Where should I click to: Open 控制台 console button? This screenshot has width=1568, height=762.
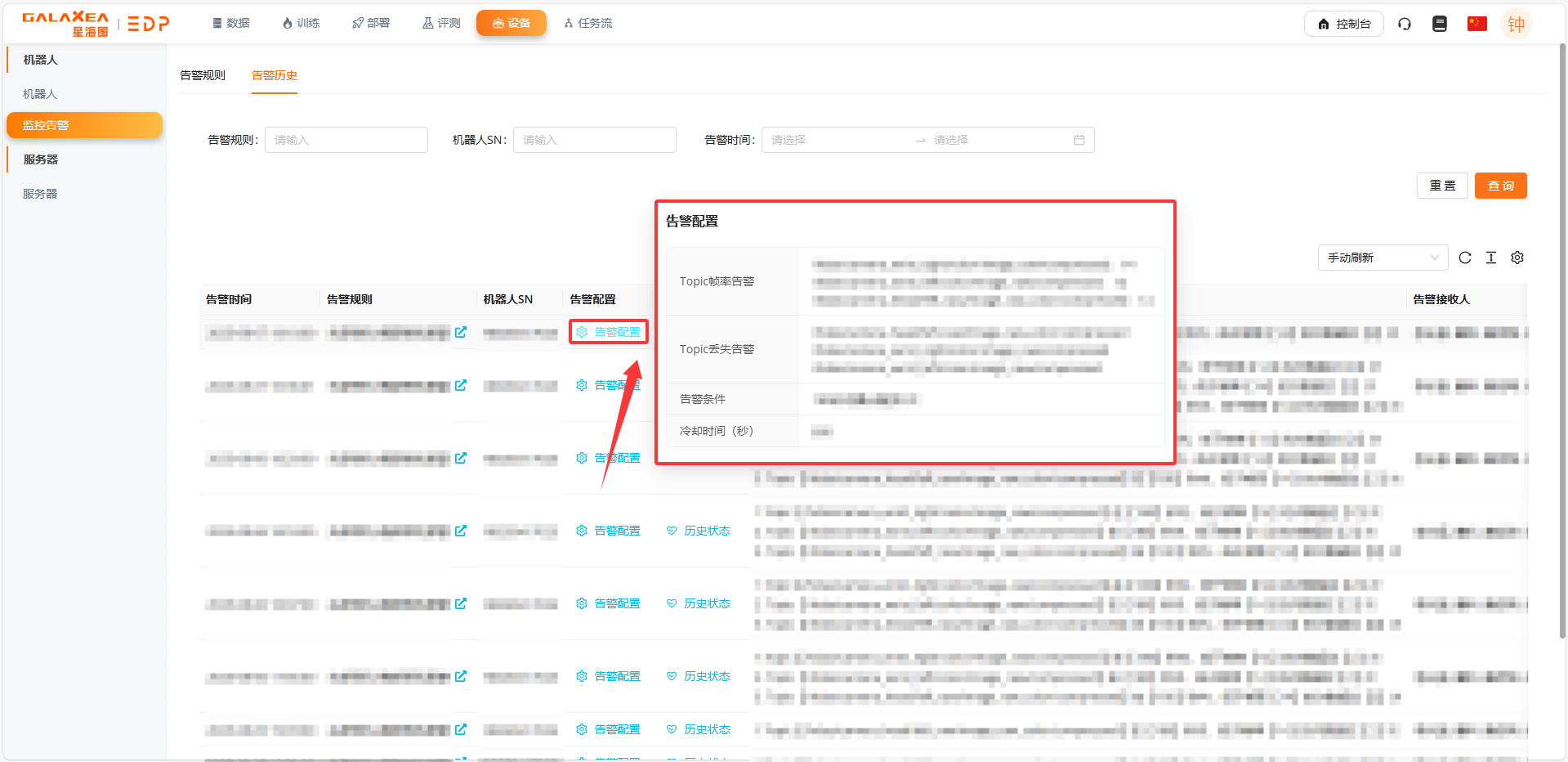tap(1343, 24)
